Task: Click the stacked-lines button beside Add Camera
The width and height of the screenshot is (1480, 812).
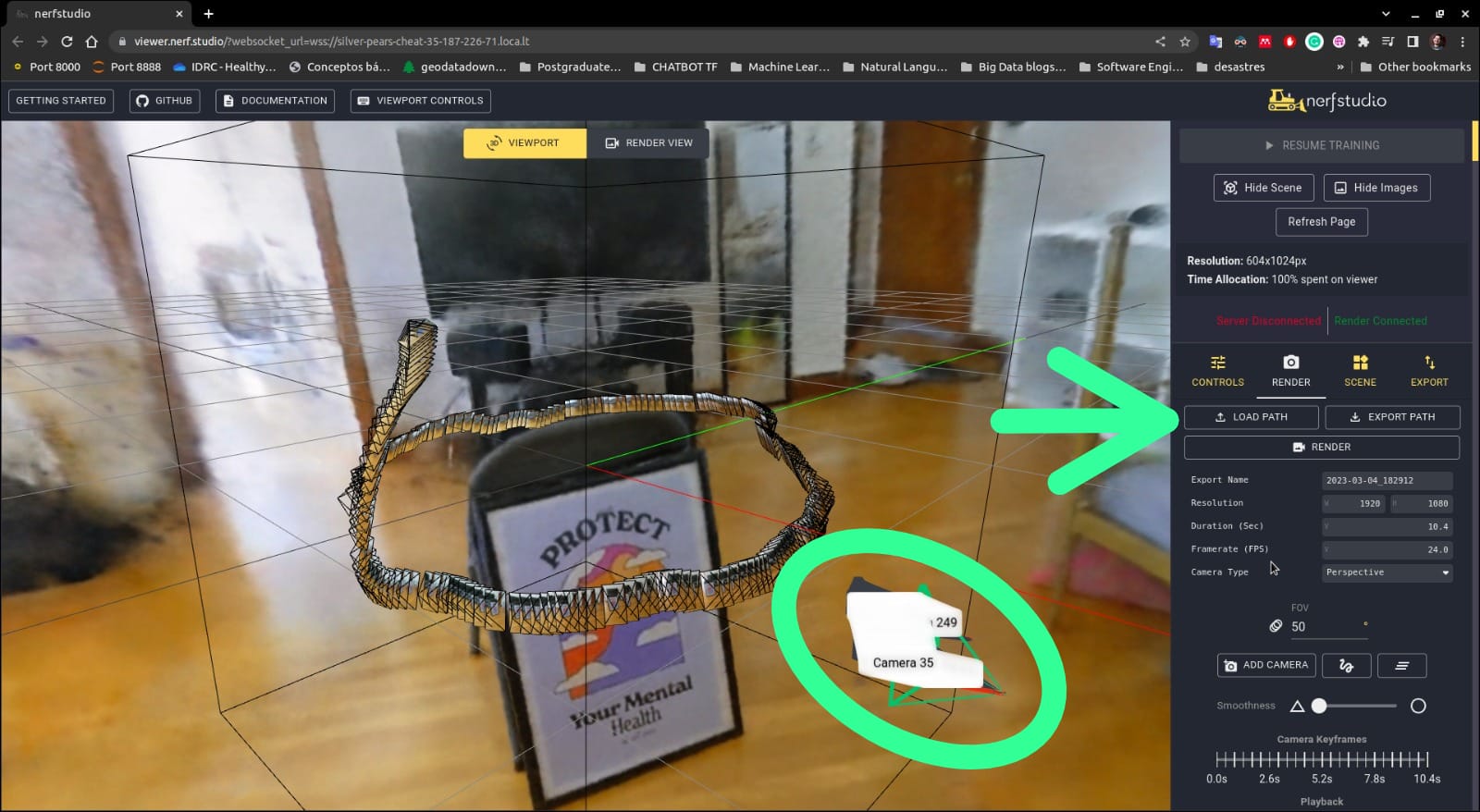Action: pos(1401,666)
